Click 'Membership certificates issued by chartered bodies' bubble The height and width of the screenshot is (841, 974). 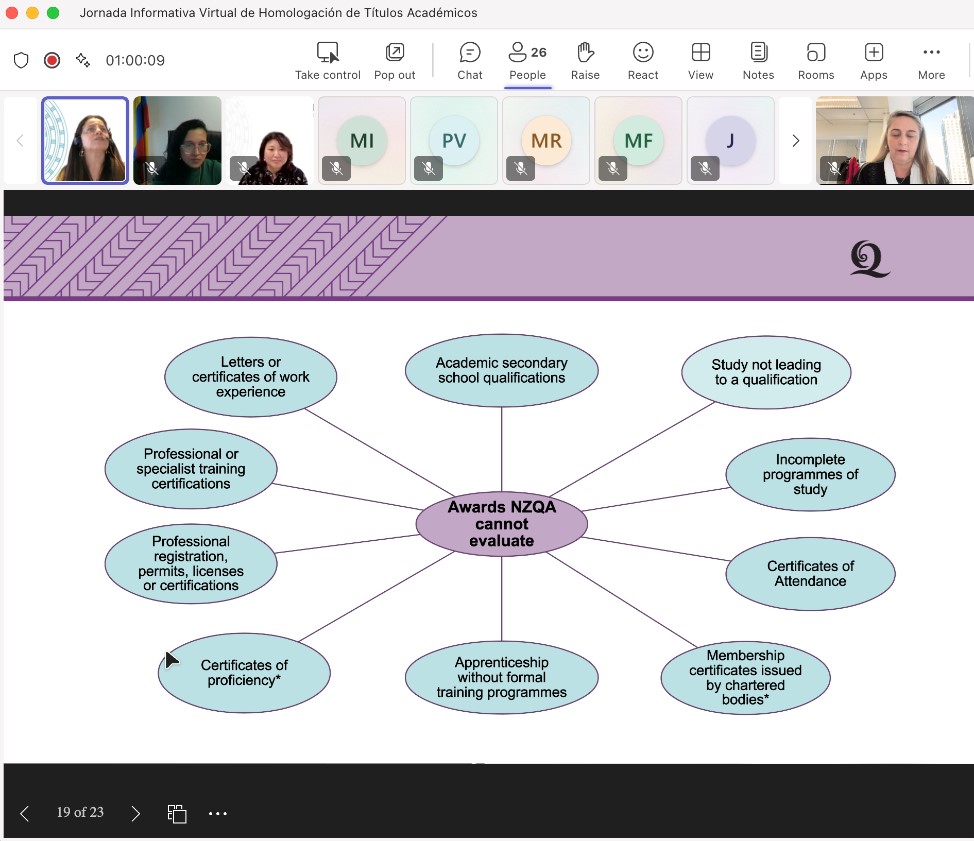(745, 677)
